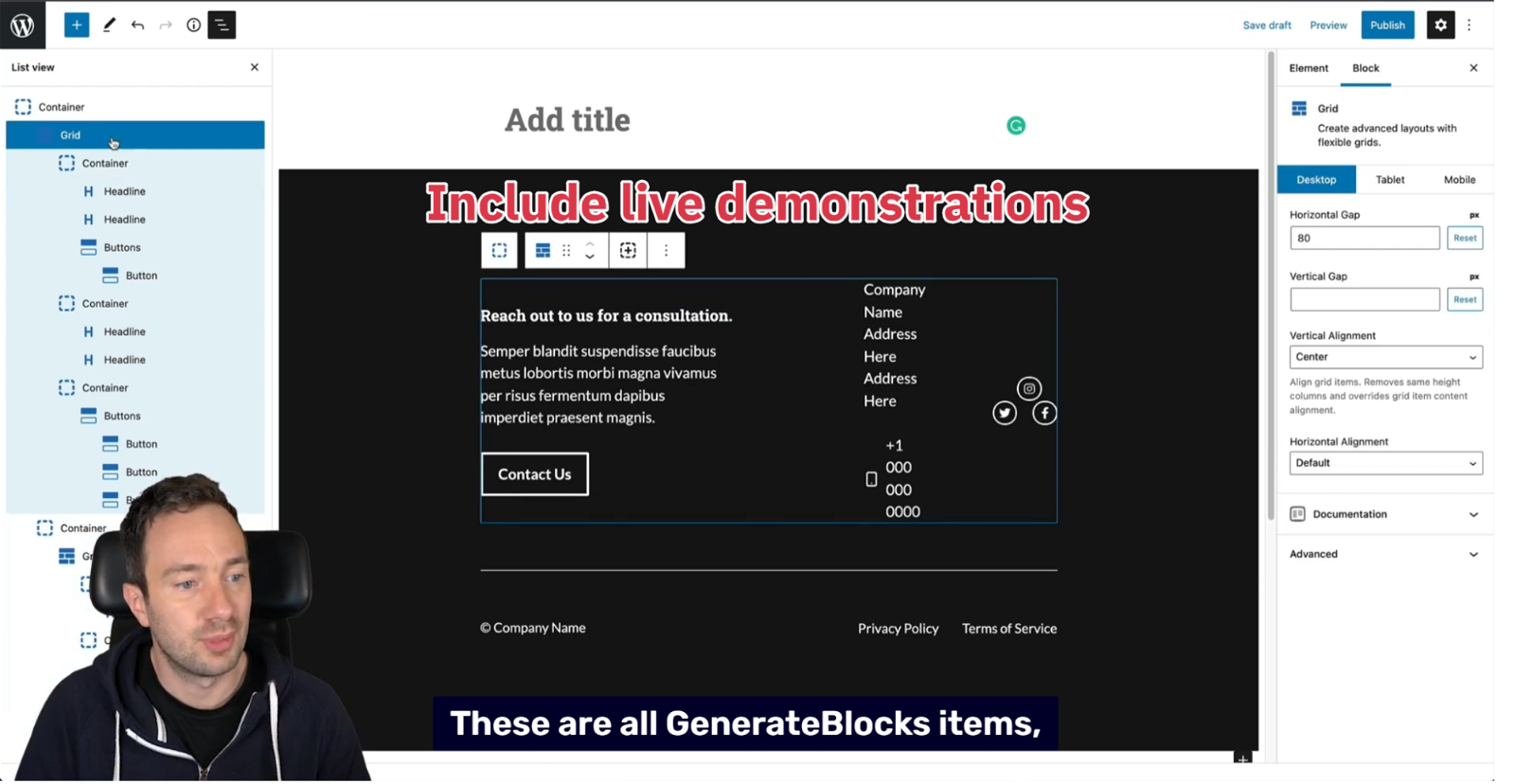Click the blue block inserter plus button
The height and width of the screenshot is (784, 1515).
pyautogui.click(x=76, y=26)
